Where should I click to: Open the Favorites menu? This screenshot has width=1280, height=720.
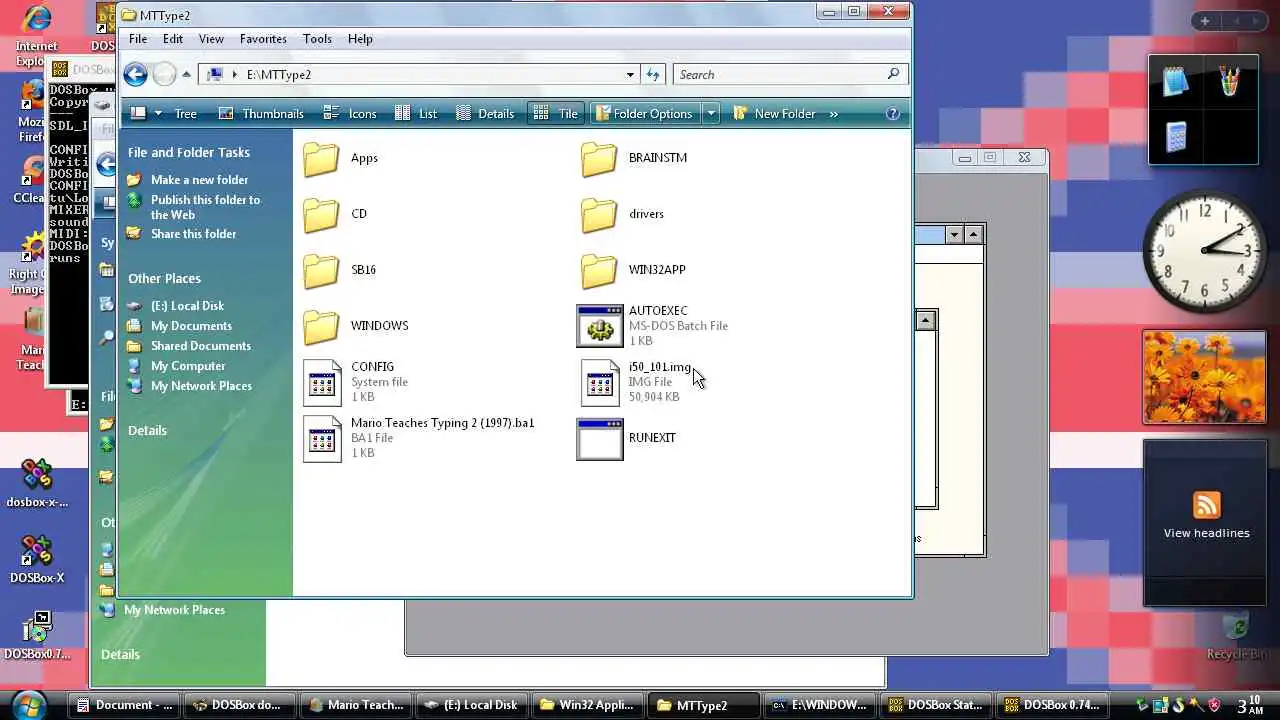(263, 39)
